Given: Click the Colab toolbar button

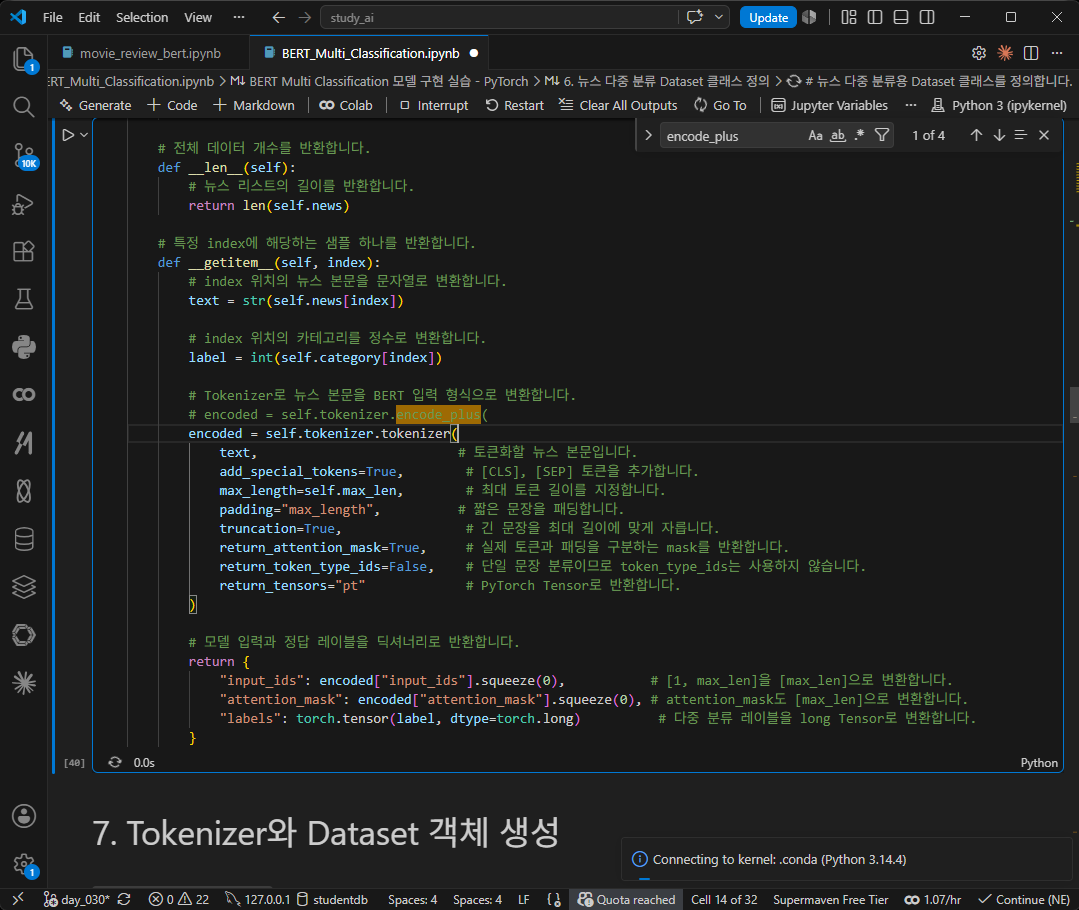Looking at the screenshot, I should (346, 105).
